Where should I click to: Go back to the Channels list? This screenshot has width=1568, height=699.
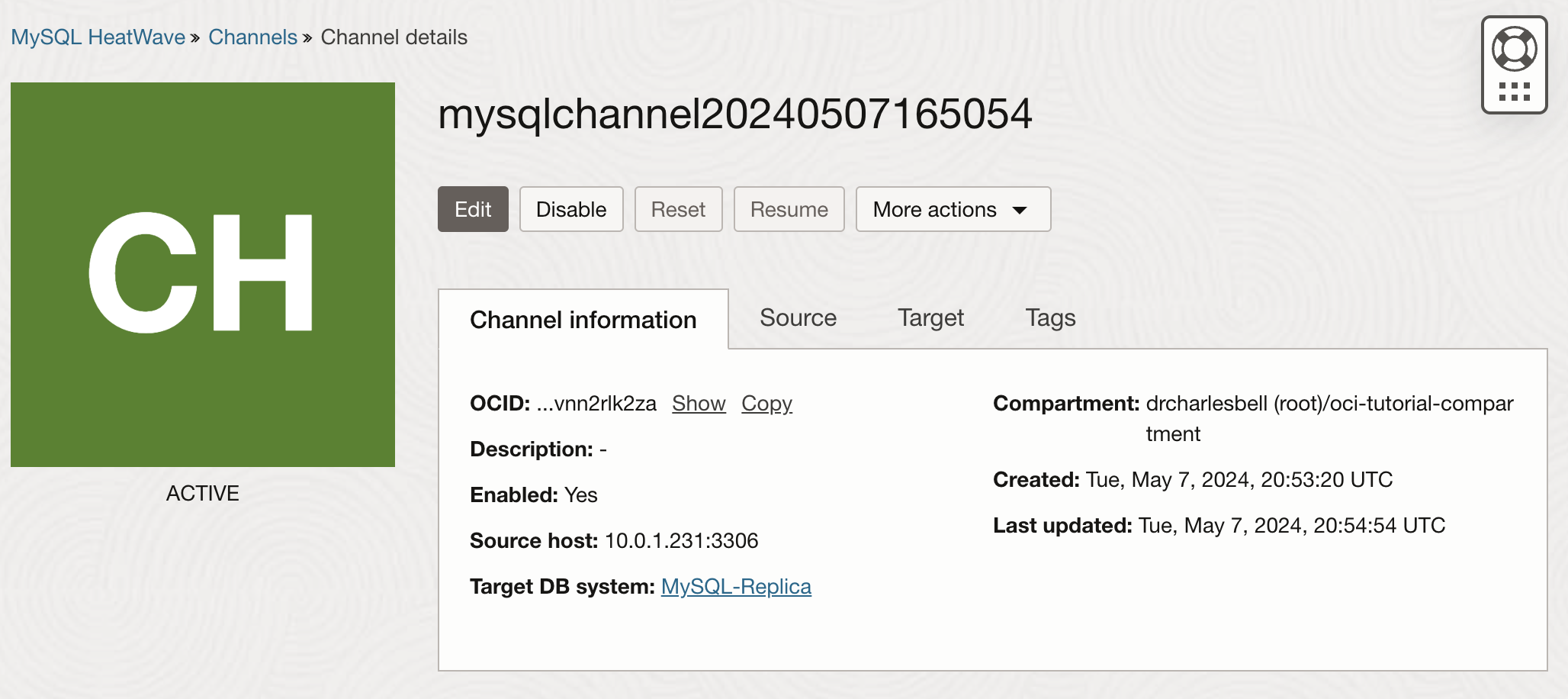(x=253, y=37)
